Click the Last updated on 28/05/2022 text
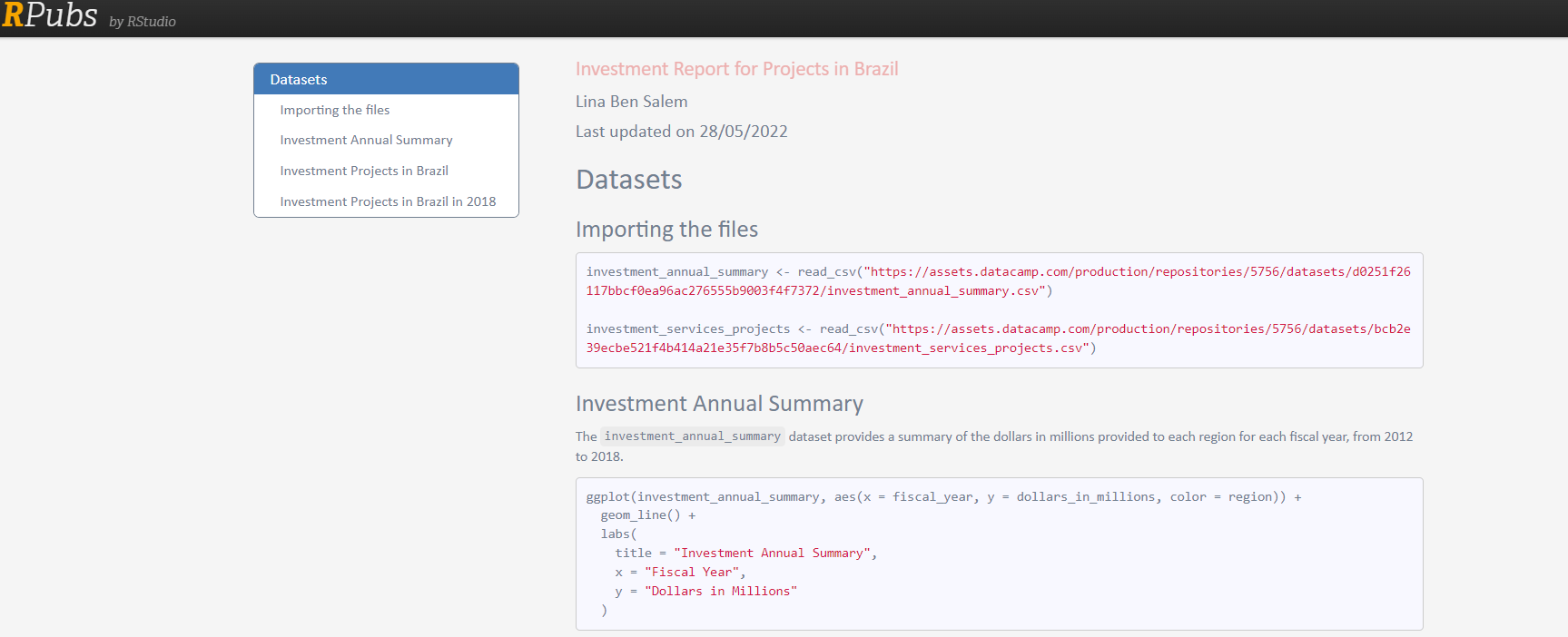The width and height of the screenshot is (1568, 637). (x=681, y=132)
